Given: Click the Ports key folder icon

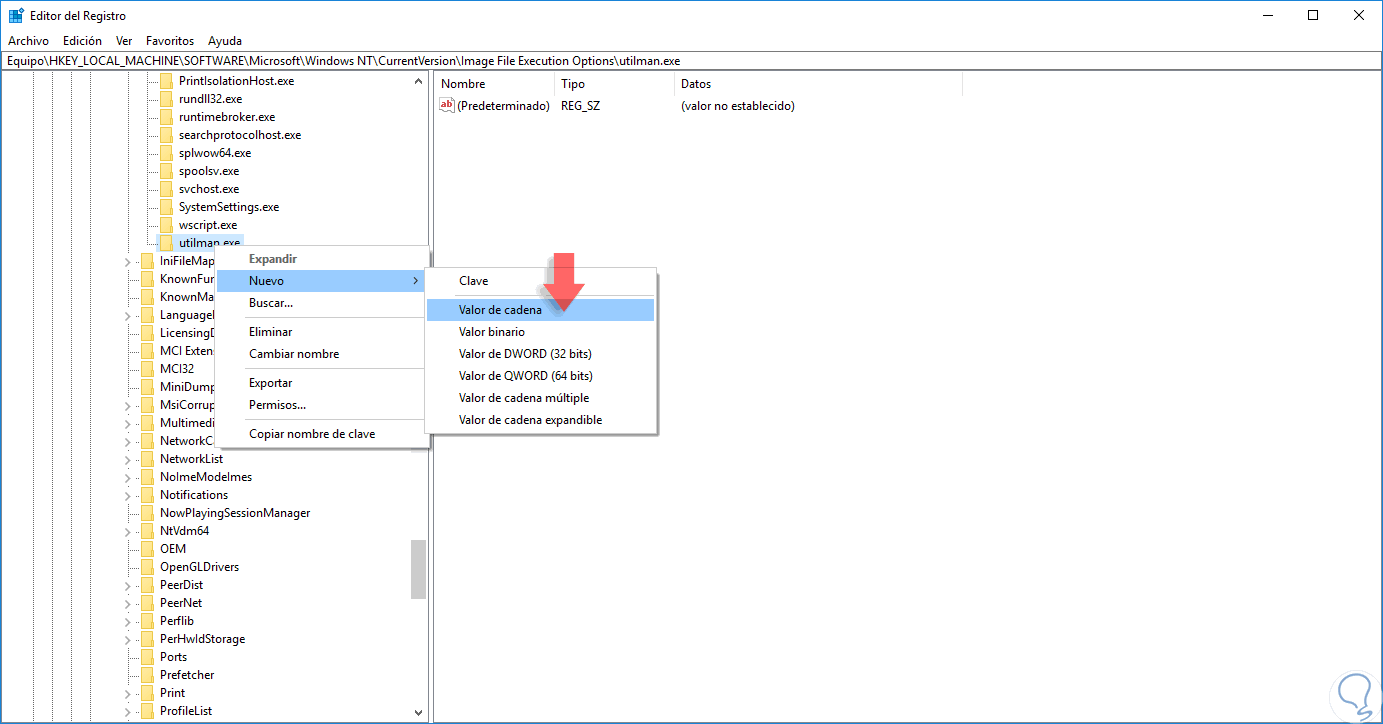Looking at the screenshot, I should 148,657.
